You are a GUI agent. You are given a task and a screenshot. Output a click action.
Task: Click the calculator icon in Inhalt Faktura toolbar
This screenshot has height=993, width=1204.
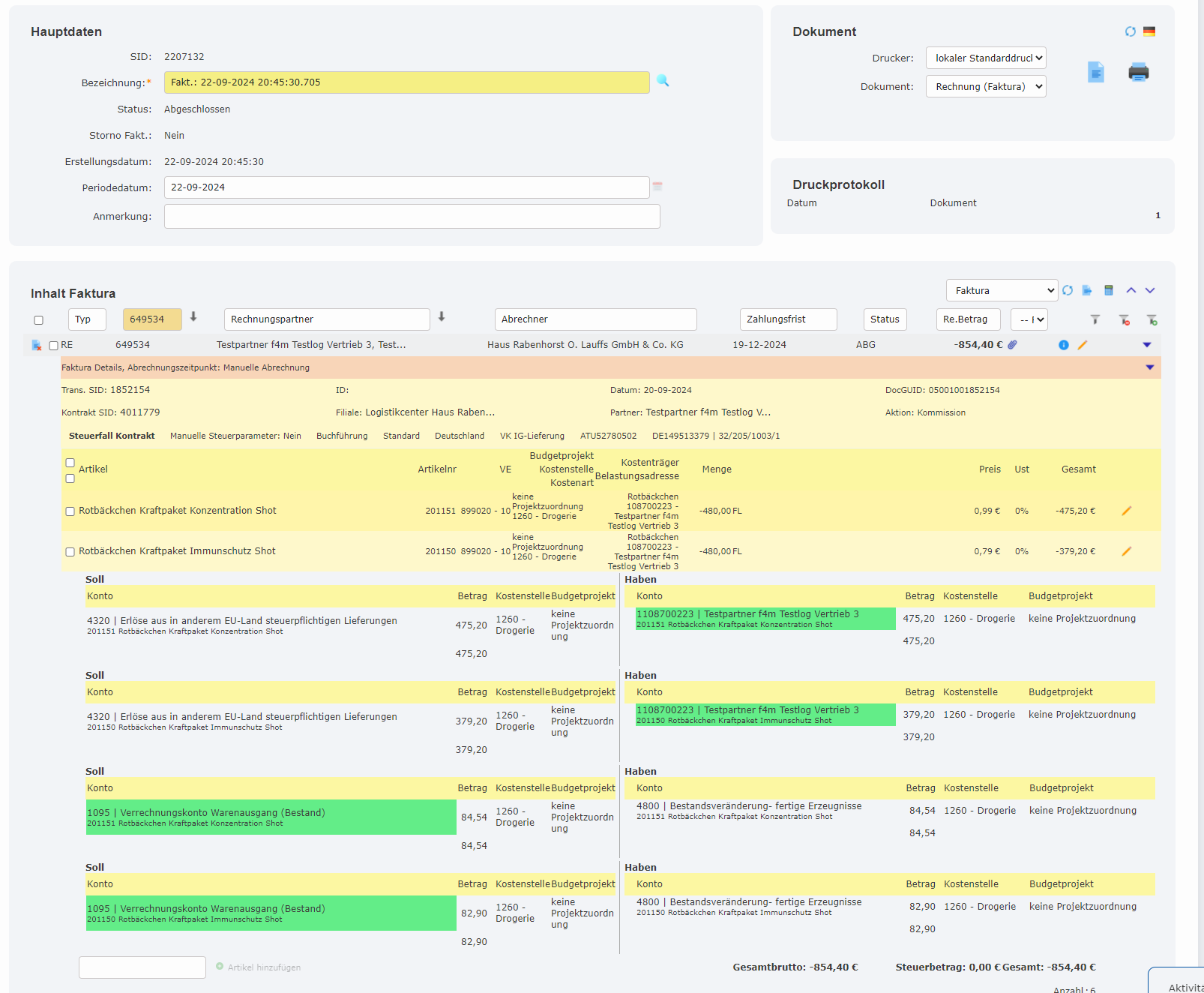coord(1110,290)
